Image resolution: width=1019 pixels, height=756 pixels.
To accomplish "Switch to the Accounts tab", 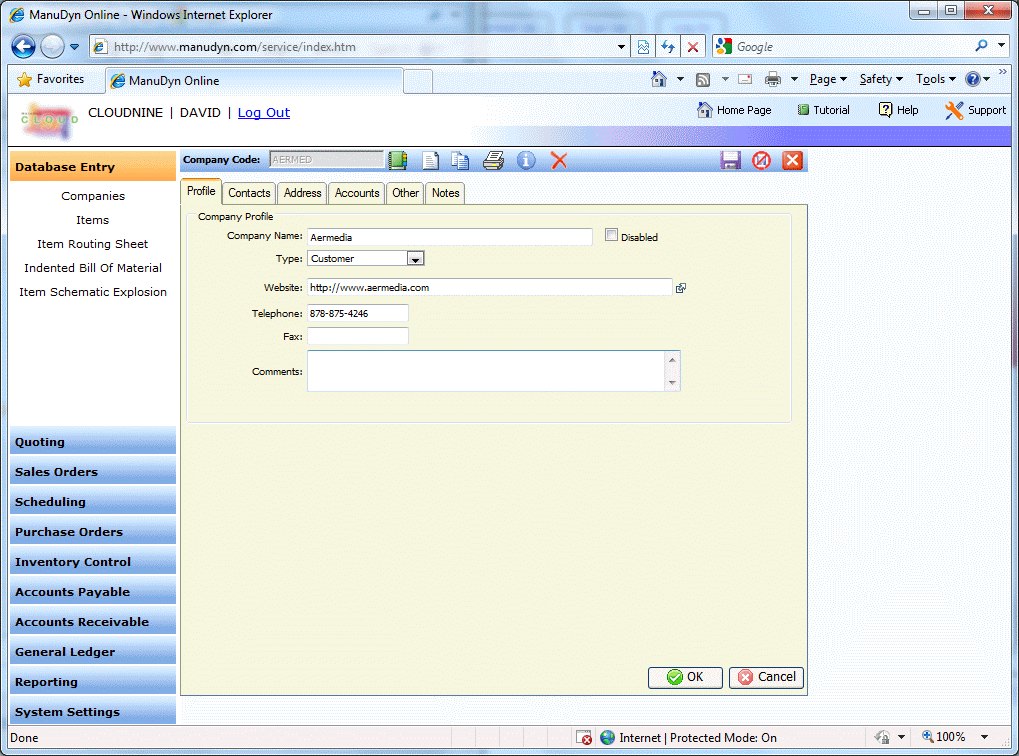I will (357, 193).
